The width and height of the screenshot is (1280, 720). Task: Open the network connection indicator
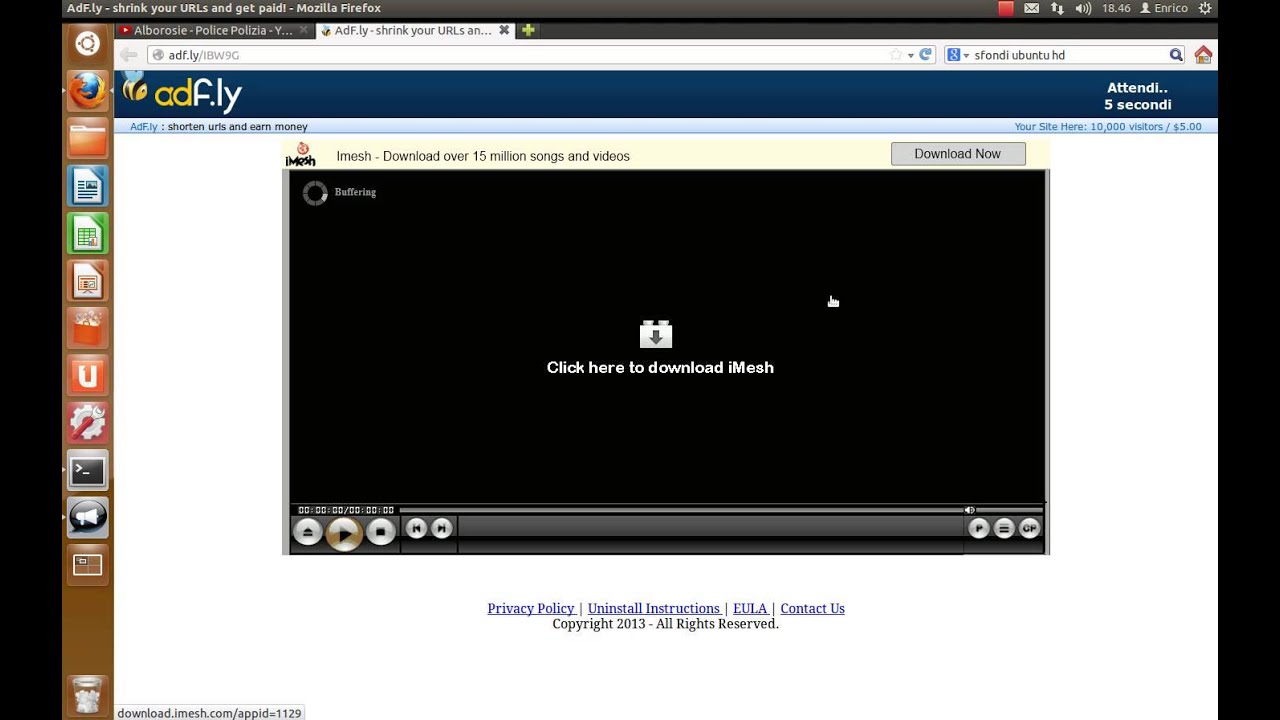point(1057,8)
